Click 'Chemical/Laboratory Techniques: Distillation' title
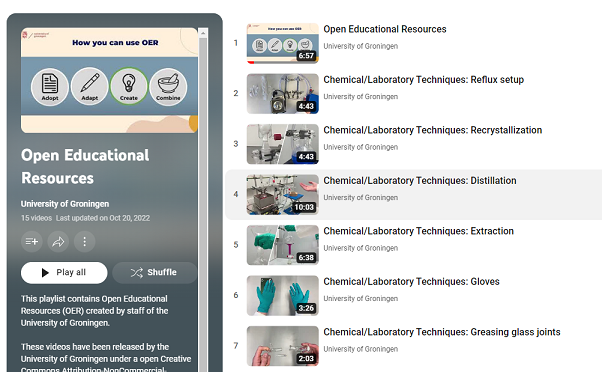Screen dimensions: 602x372 point(420,181)
